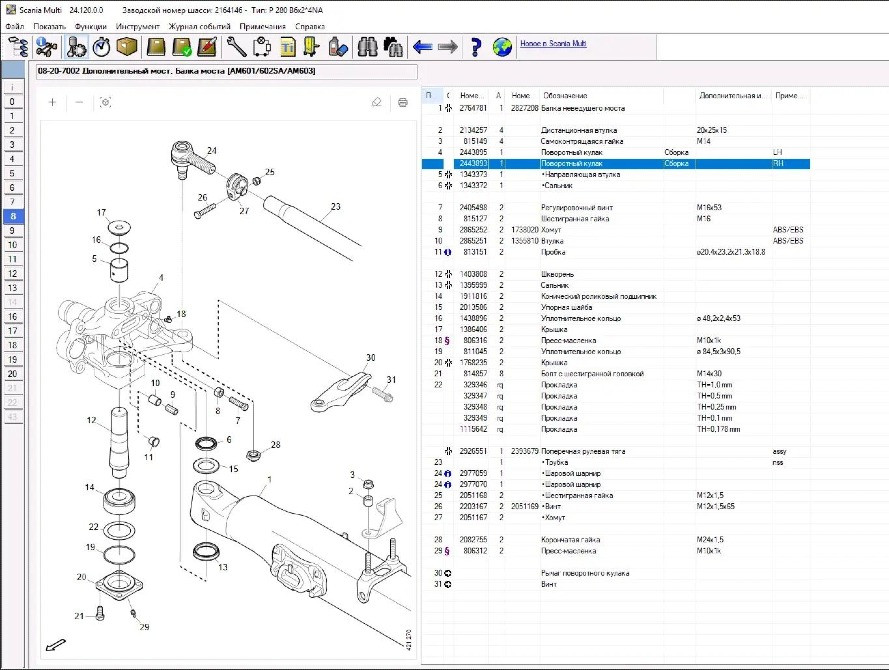This screenshot has width=889, height=670.
Task: Click the double binoculars advanced search icon
Action: pos(393,46)
